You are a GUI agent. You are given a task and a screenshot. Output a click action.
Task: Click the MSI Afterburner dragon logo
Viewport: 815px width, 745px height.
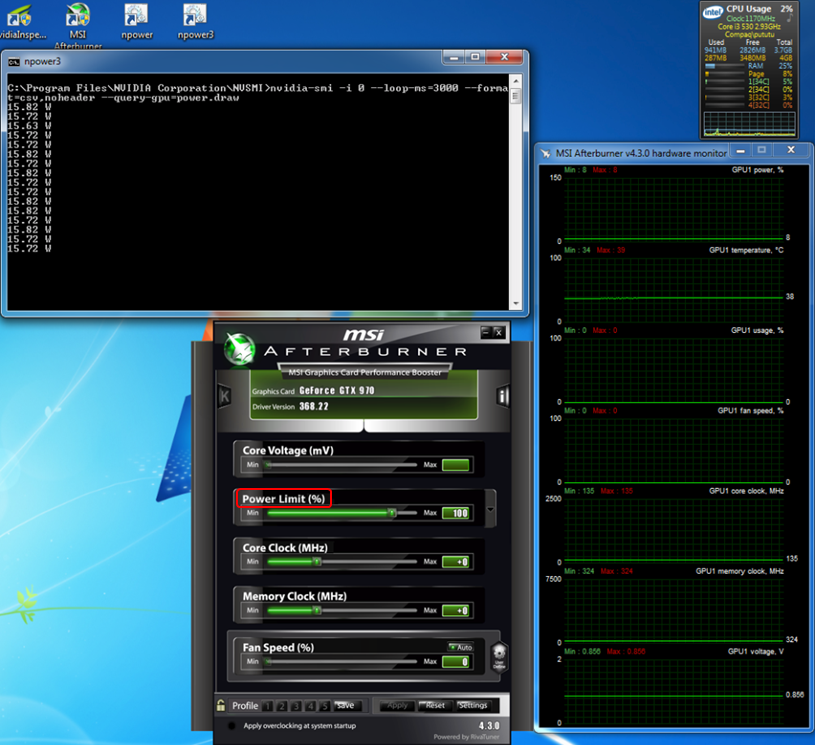[239, 348]
